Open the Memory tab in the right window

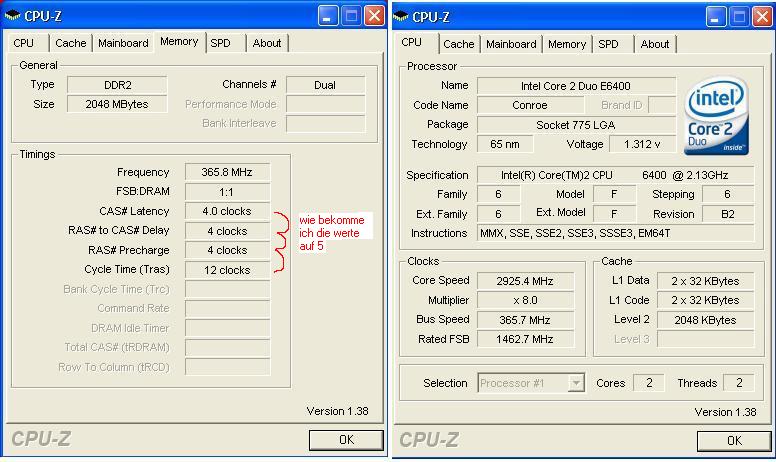click(567, 44)
